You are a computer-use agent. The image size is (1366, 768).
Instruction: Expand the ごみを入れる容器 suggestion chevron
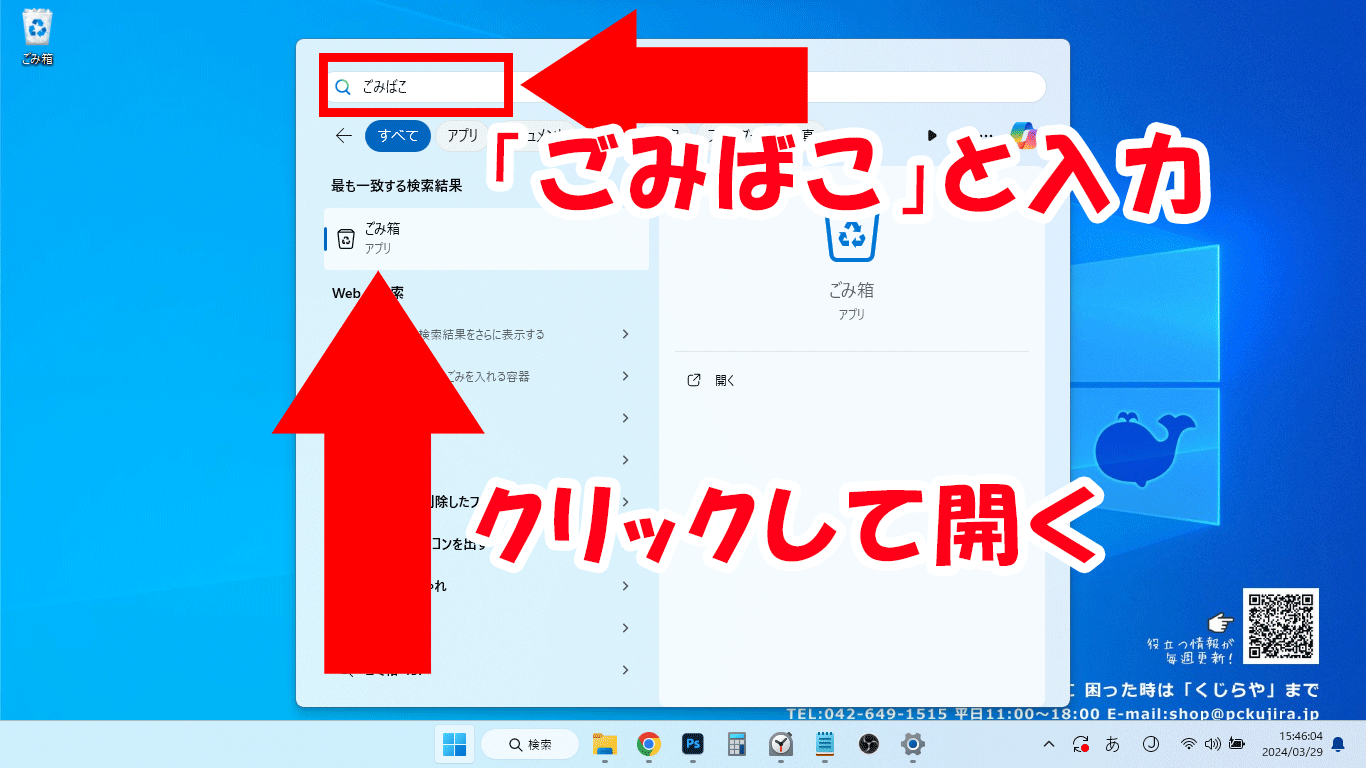coord(626,376)
